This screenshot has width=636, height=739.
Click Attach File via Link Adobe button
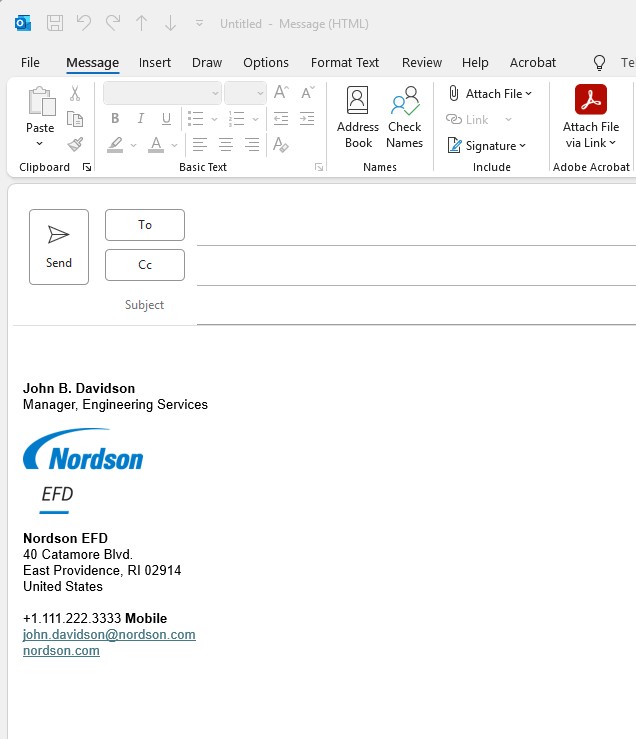591,116
